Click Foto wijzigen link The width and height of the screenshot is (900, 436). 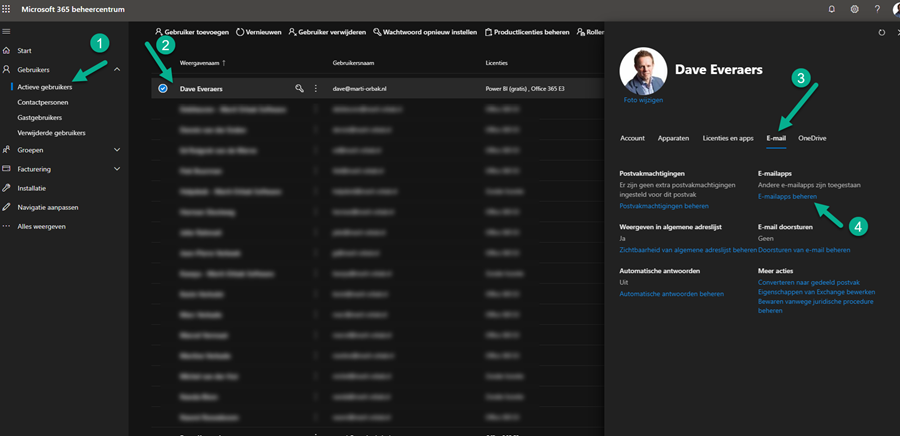(643, 100)
